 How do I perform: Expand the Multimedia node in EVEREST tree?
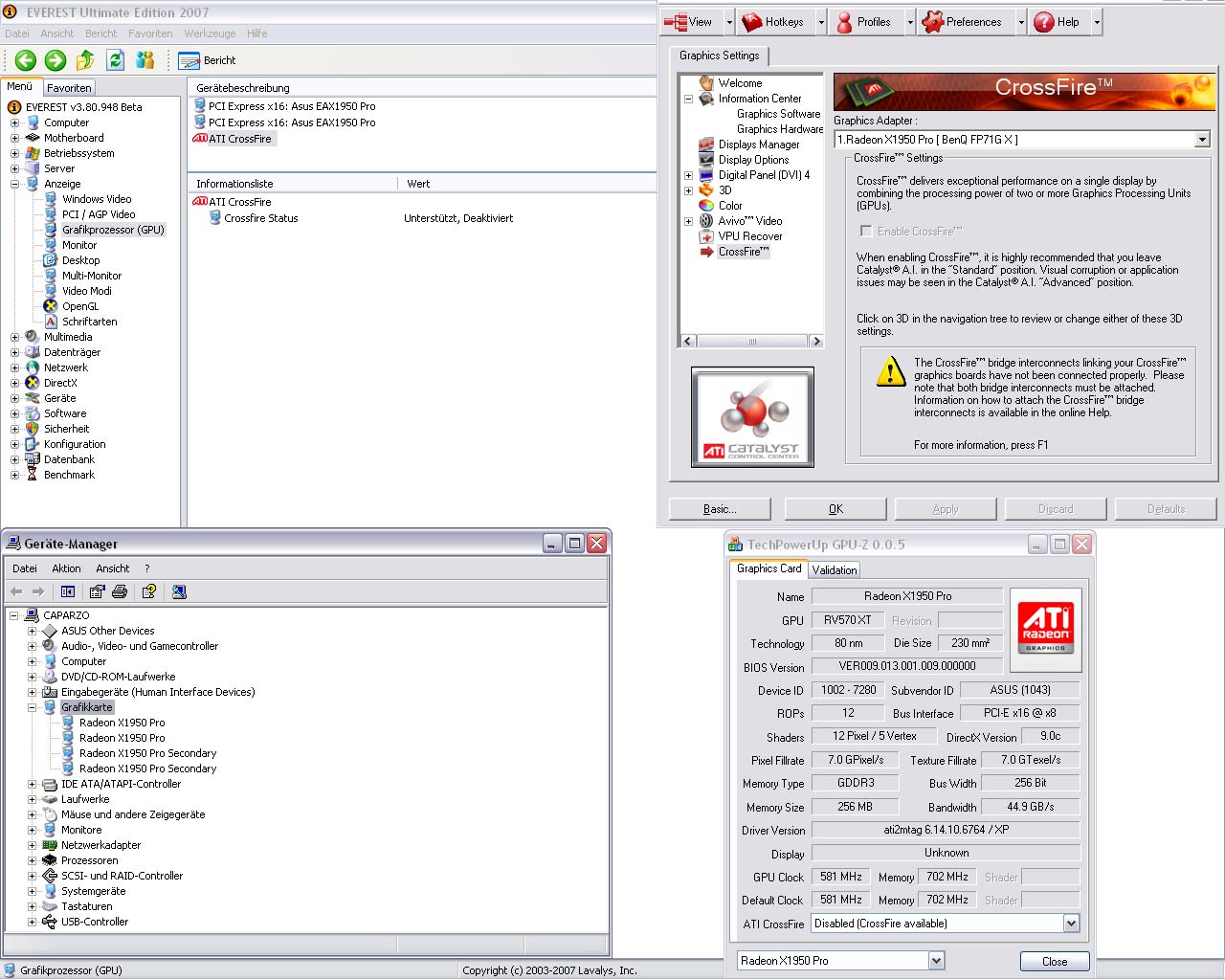tap(14, 337)
